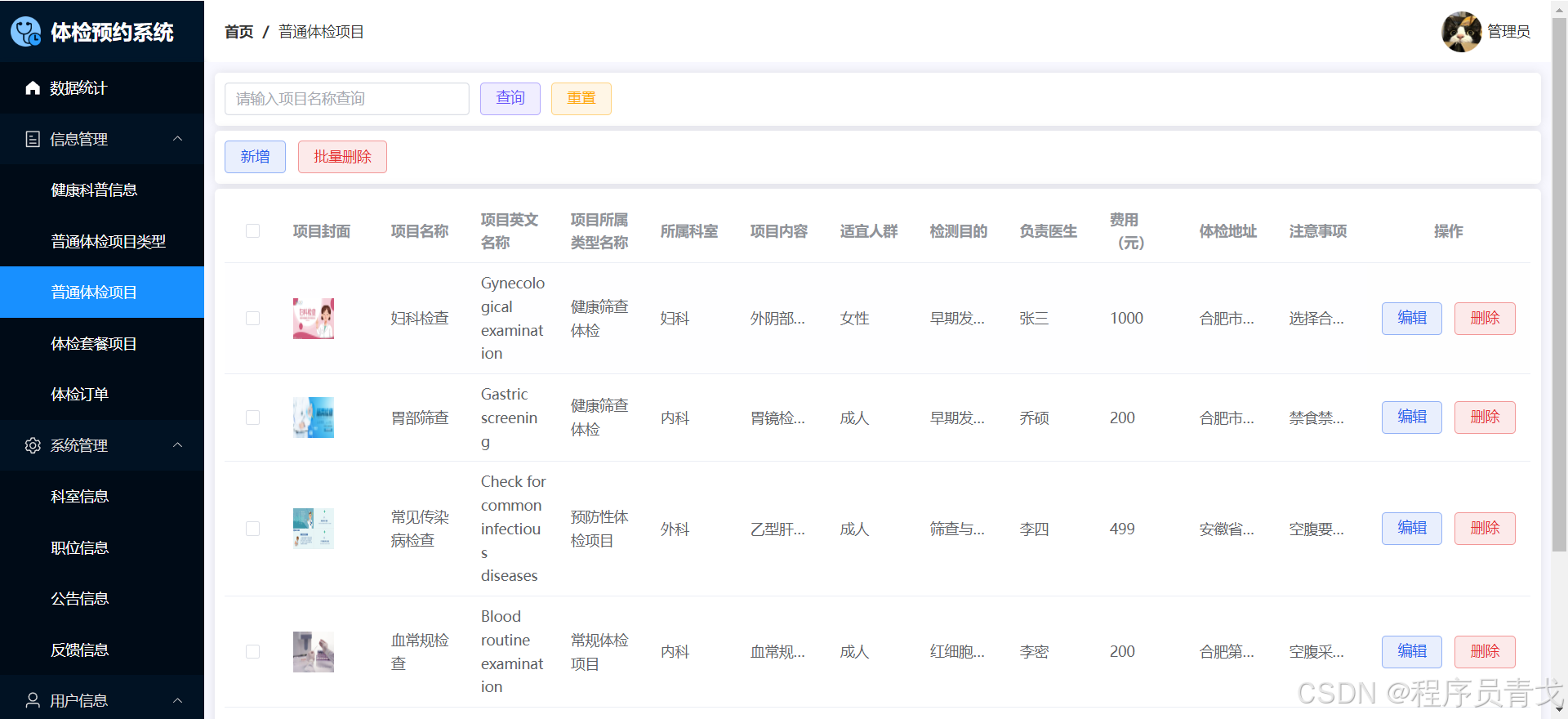Edit the 妇科检查 row
The width and height of the screenshot is (1568, 719).
1412,319
